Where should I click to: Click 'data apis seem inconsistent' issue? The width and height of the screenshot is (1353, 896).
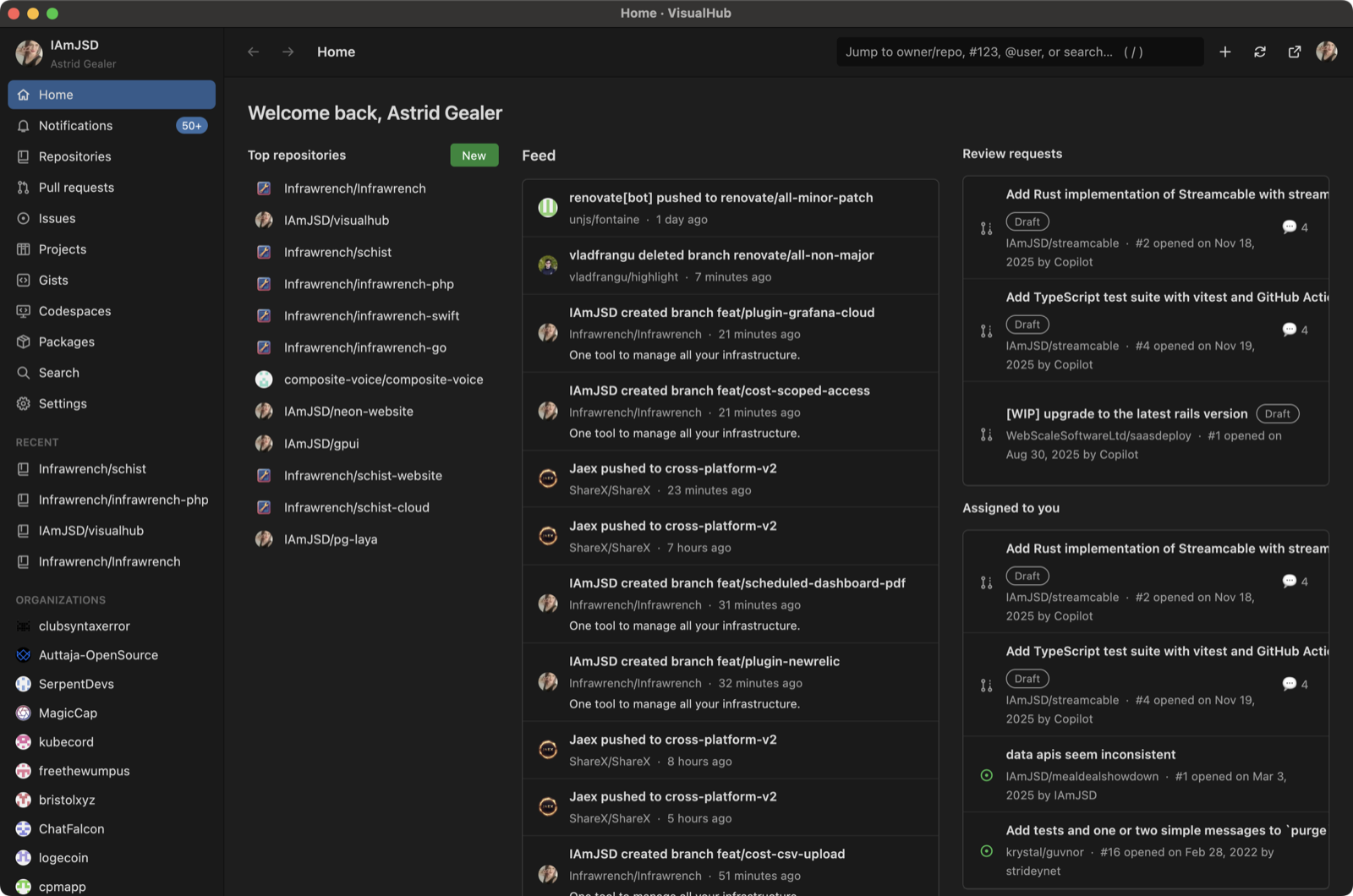[x=1091, y=755]
